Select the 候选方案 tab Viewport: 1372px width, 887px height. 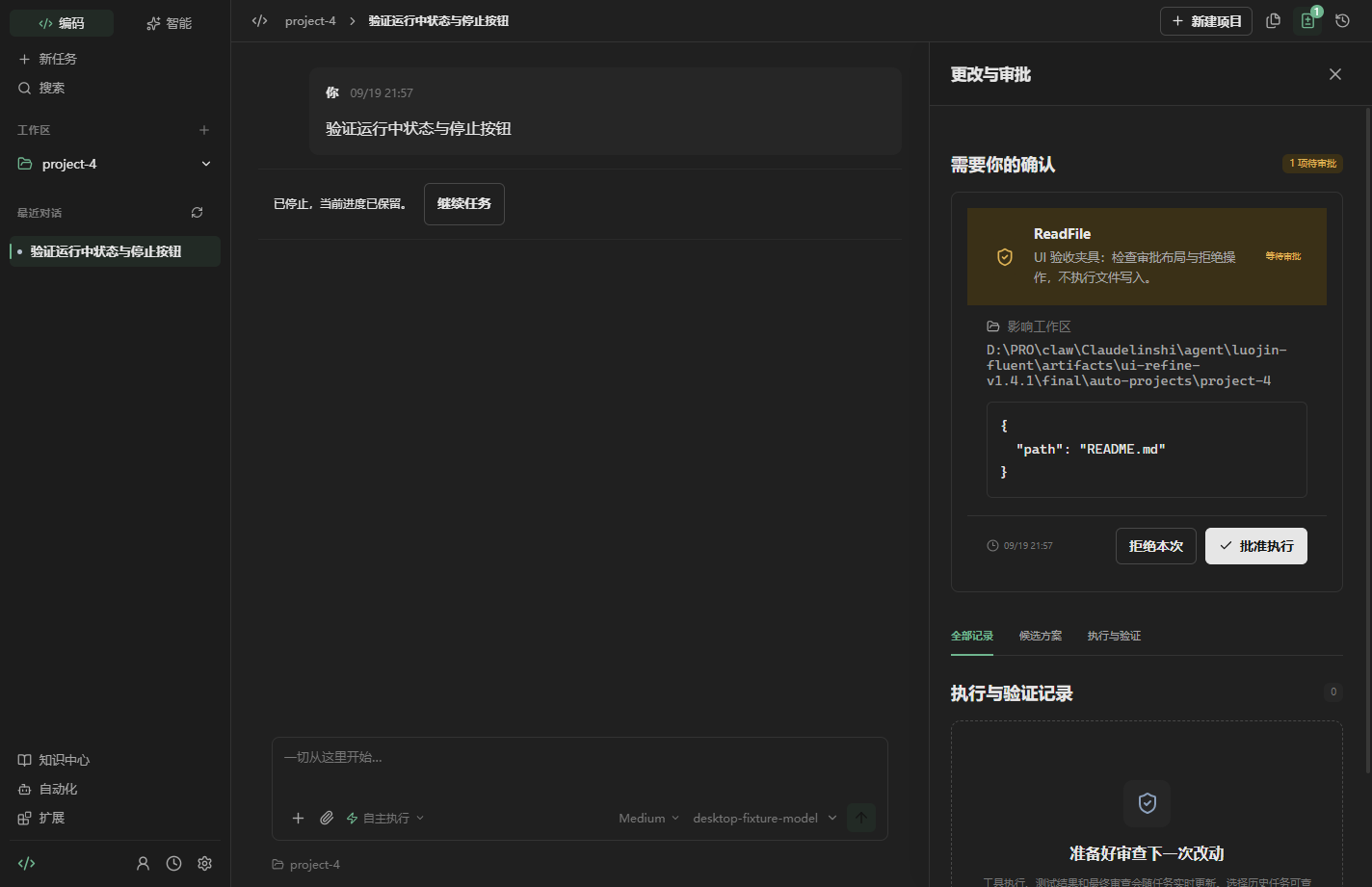(1041, 636)
